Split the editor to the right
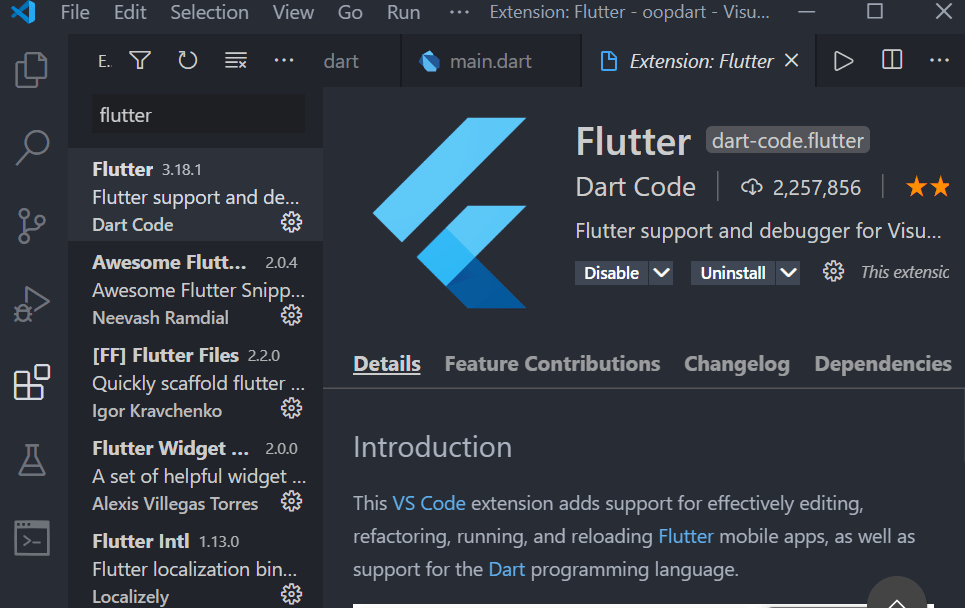This screenshot has width=965, height=608. [x=892, y=60]
